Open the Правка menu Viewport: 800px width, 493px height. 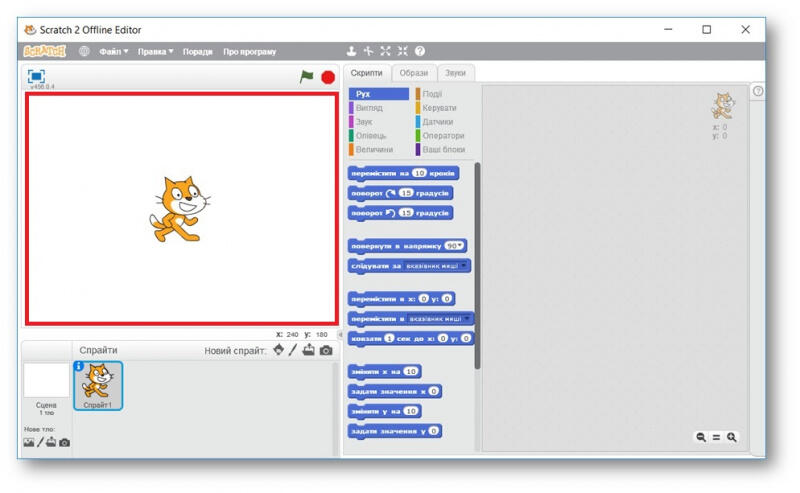(x=156, y=52)
